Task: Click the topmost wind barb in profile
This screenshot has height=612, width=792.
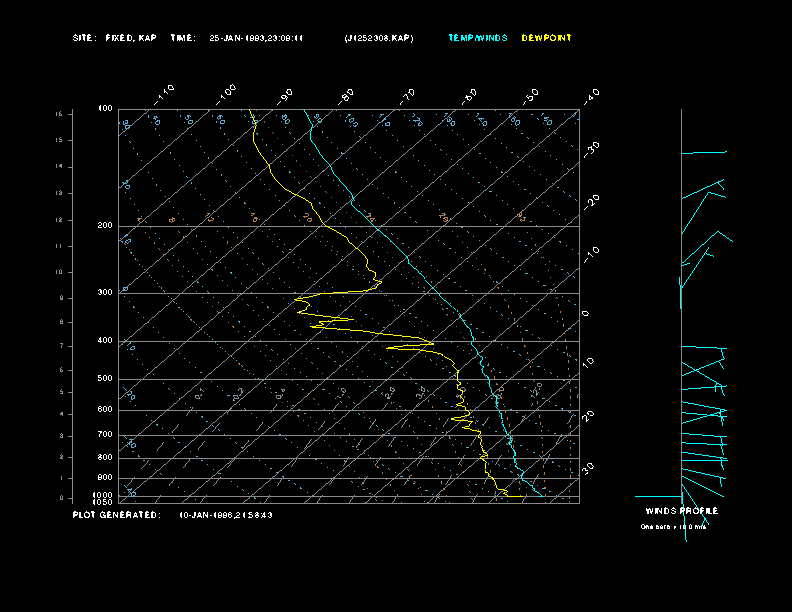Action: [704, 153]
